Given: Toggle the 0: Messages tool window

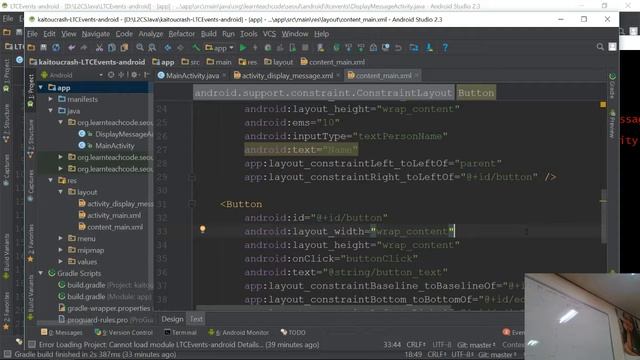Looking at the screenshot, I should pos(62,333).
